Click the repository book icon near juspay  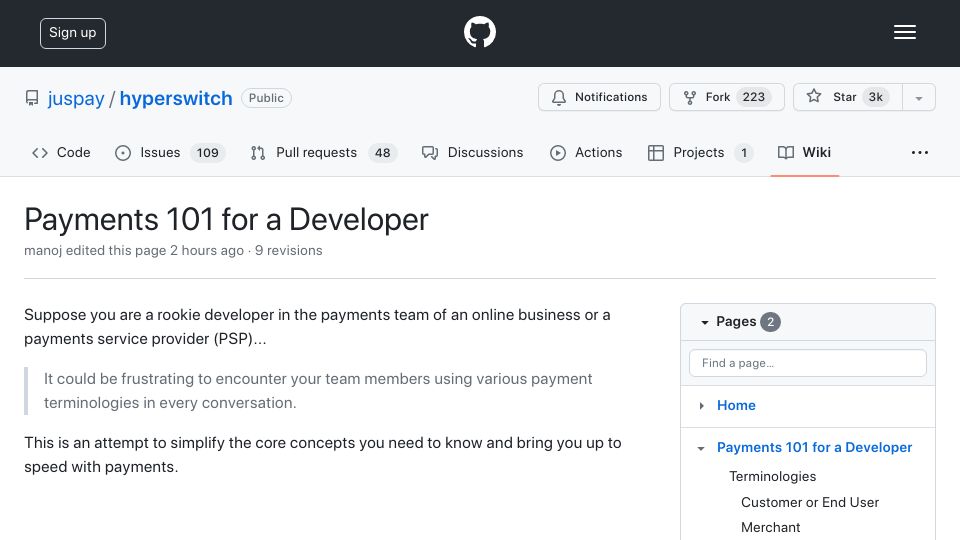click(x=32, y=98)
